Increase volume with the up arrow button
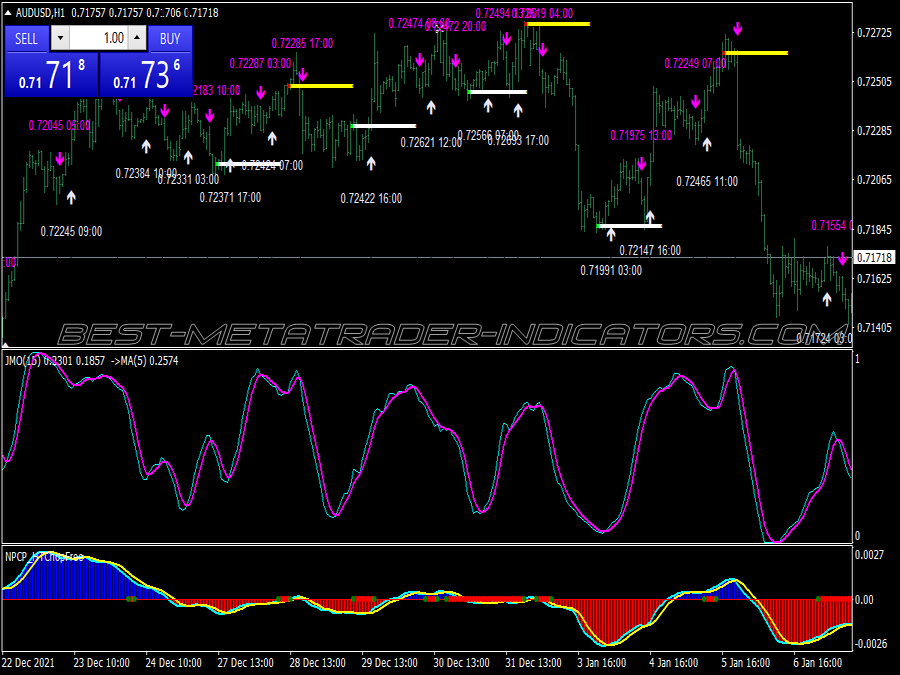Image resolution: width=900 pixels, height=675 pixels. click(x=137, y=38)
